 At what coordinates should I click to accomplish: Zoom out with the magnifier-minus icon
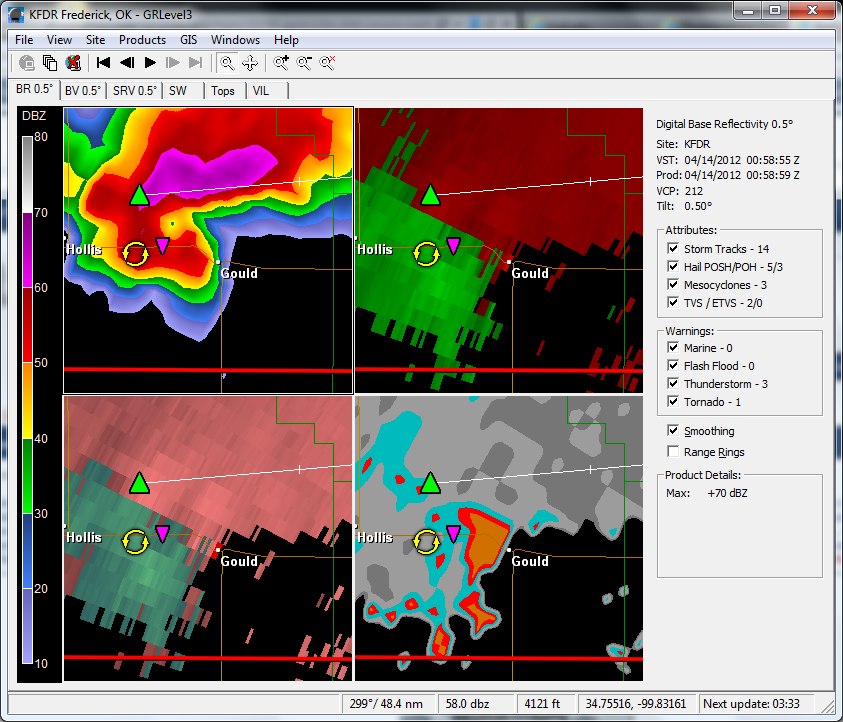[x=304, y=63]
